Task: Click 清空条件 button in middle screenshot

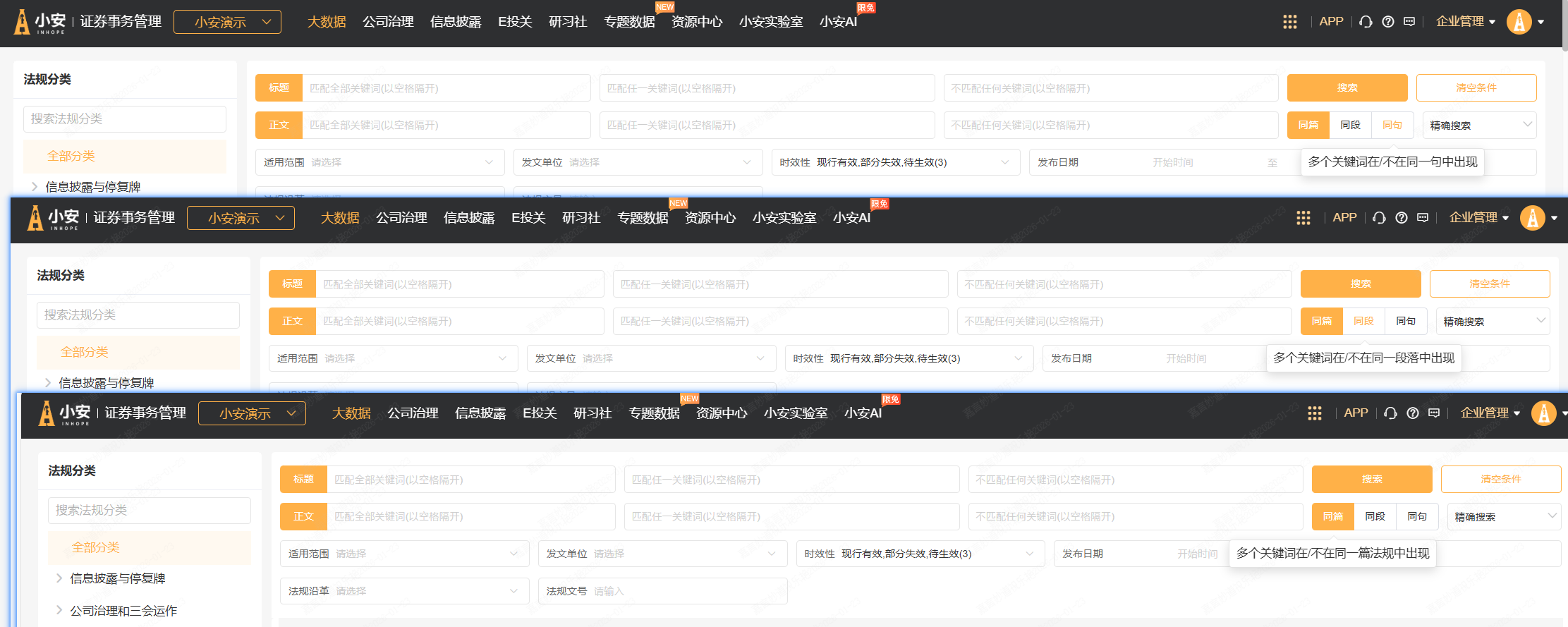Action: 1490,284
